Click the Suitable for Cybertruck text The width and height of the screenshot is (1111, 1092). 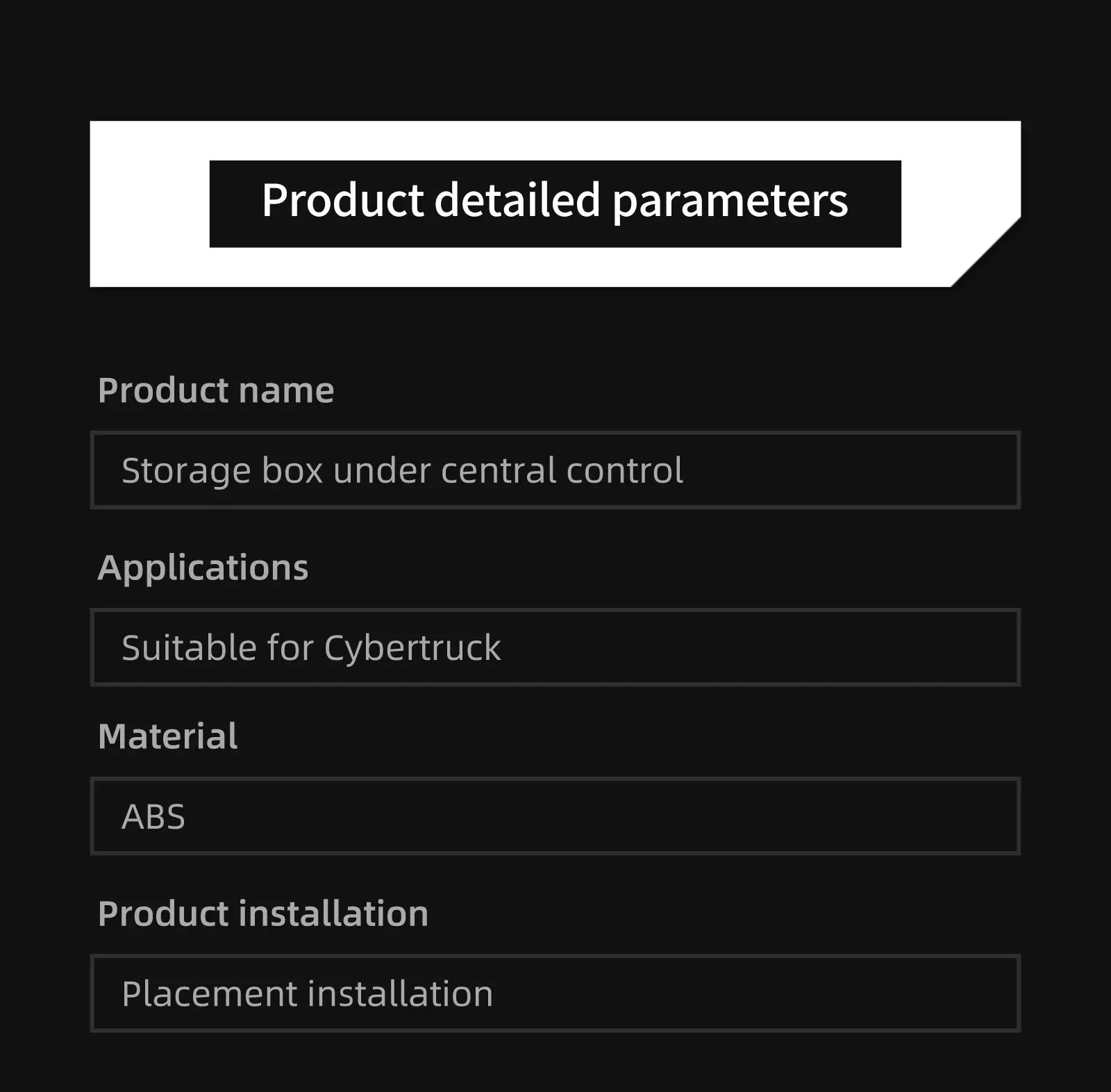click(x=311, y=648)
